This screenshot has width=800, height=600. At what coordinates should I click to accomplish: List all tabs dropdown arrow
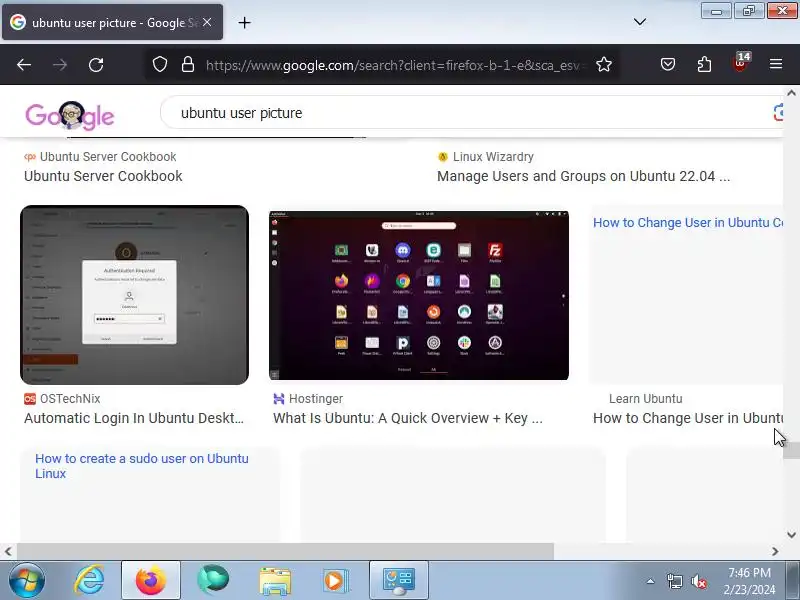click(x=640, y=22)
